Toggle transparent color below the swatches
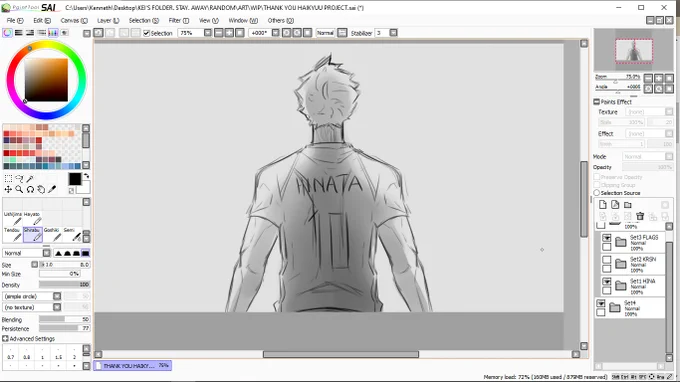This screenshot has width=680, height=382. (x=71, y=191)
